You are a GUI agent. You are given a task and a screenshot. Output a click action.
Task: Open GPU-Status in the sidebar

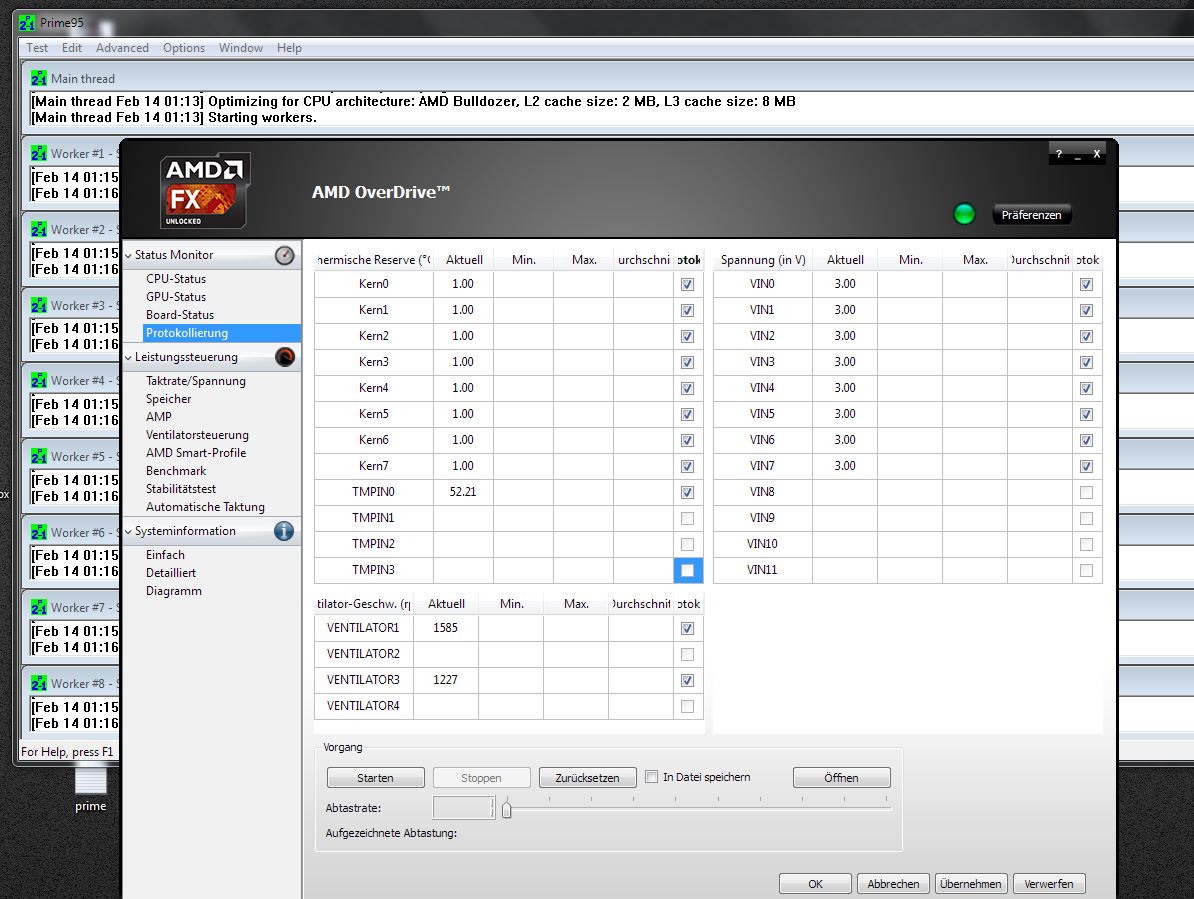pyautogui.click(x=176, y=297)
